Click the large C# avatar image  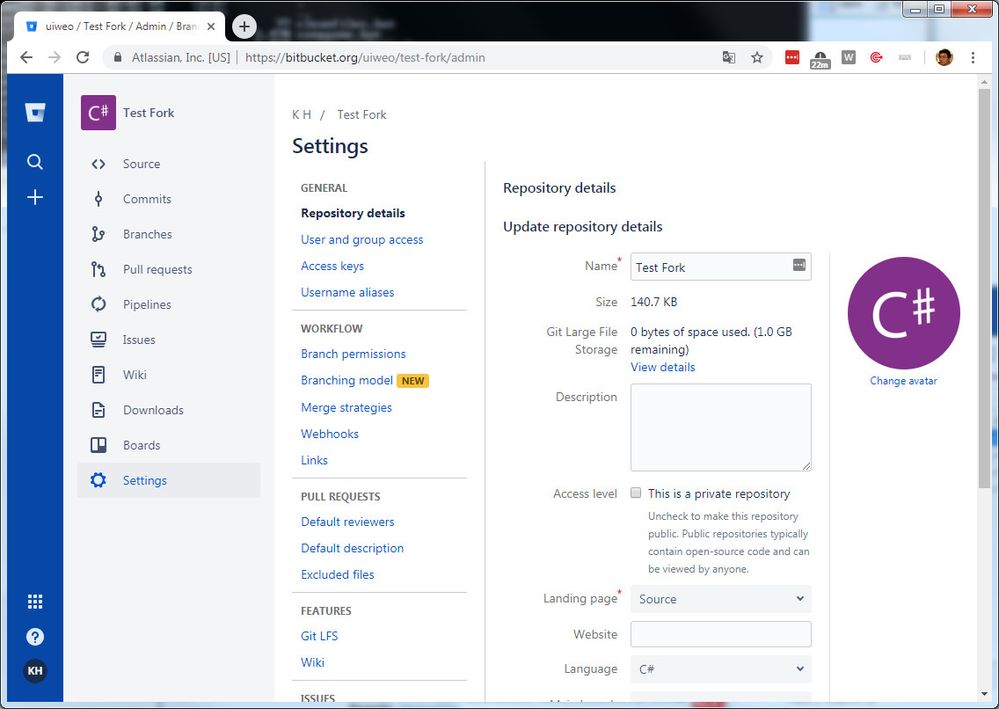click(903, 313)
